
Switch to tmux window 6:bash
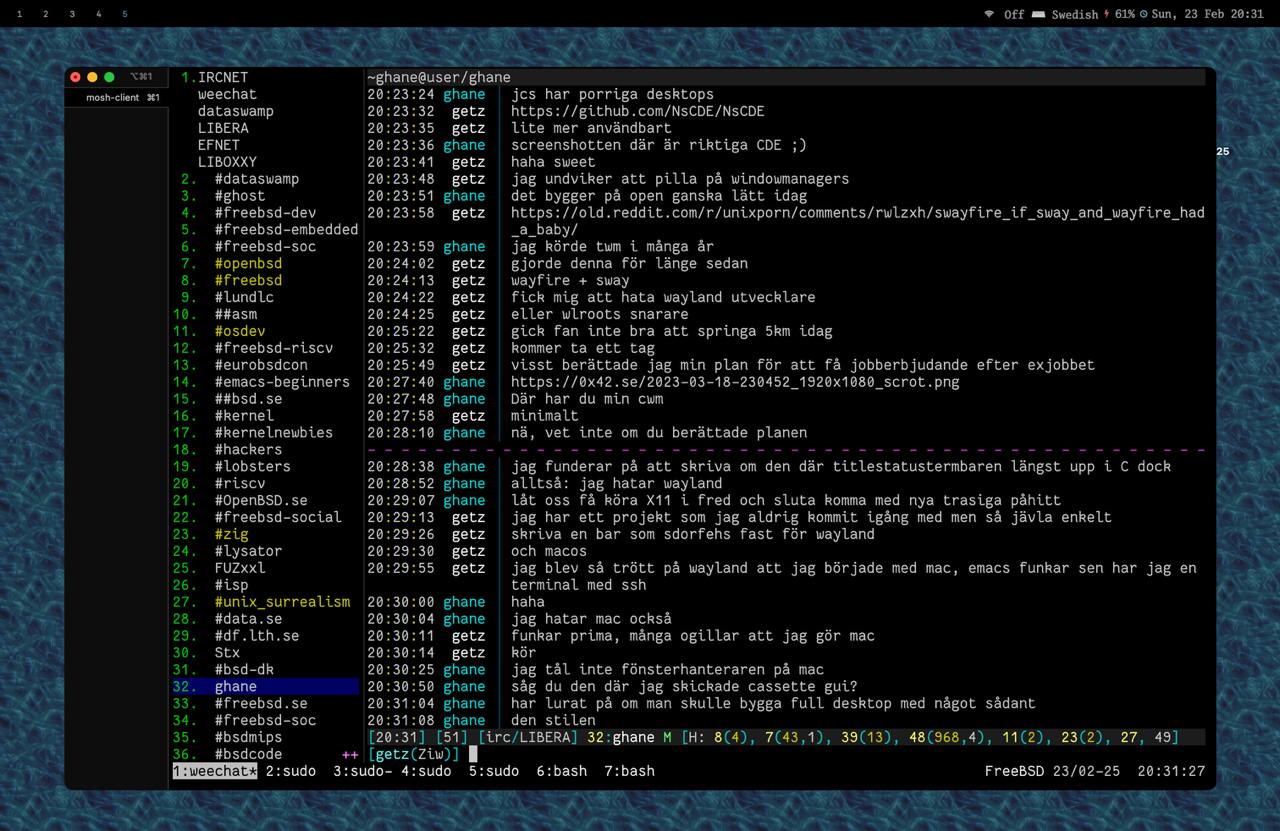point(563,771)
